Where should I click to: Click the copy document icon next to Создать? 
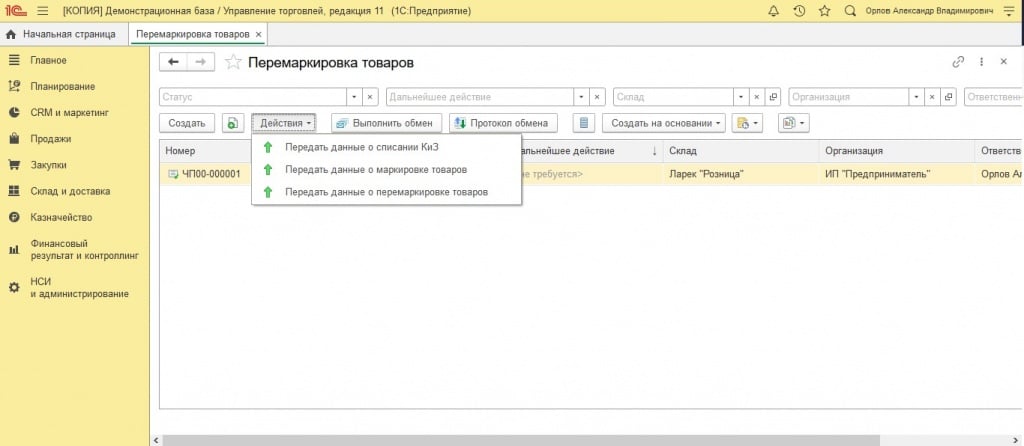[232, 123]
